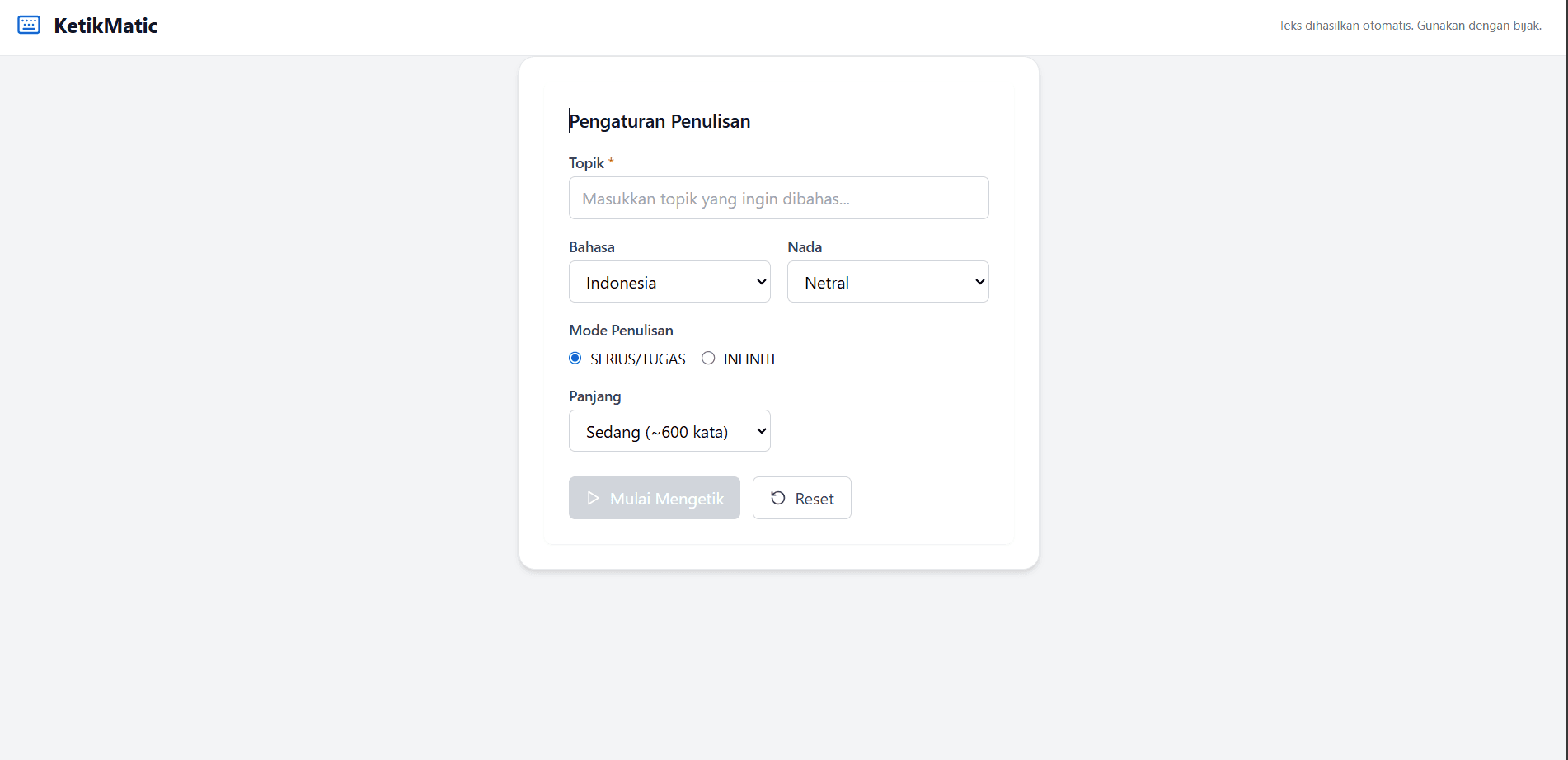Open the Bahasa dropdown showing Indonesia
This screenshot has height=760, width=1568.
coord(669,282)
